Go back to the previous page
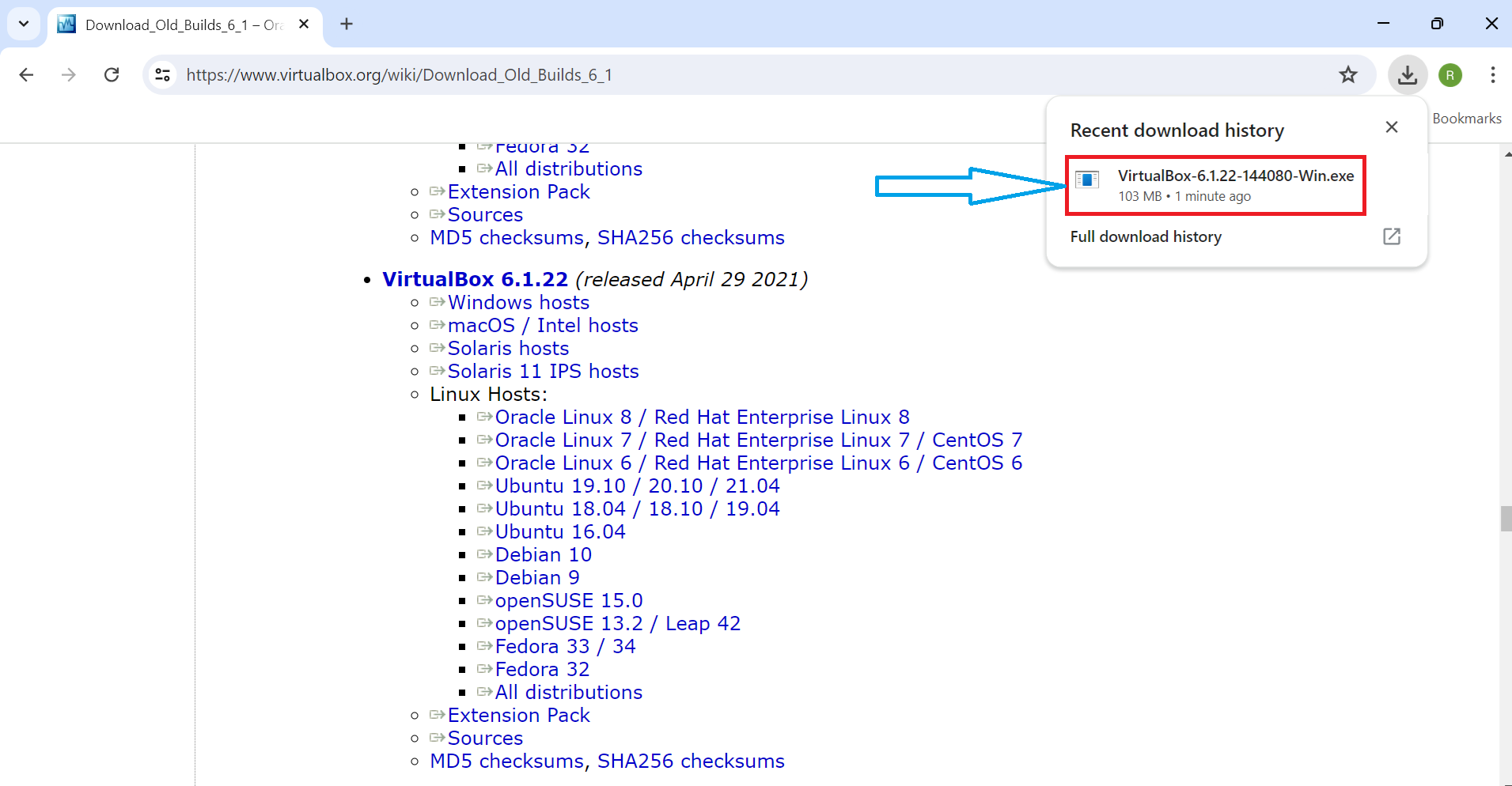The height and width of the screenshot is (786, 1512). click(26, 74)
